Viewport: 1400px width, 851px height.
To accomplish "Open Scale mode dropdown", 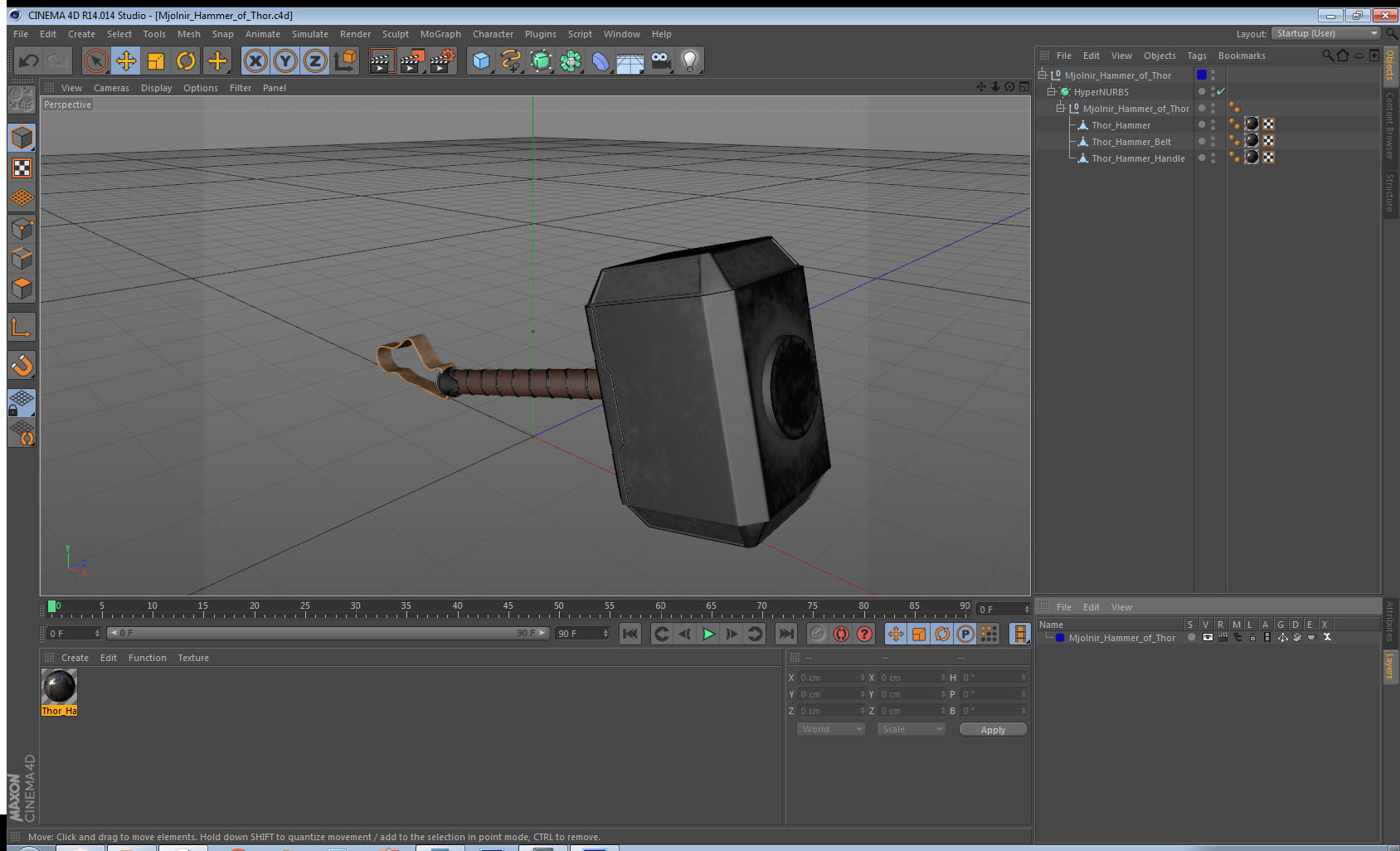I will tap(911, 729).
